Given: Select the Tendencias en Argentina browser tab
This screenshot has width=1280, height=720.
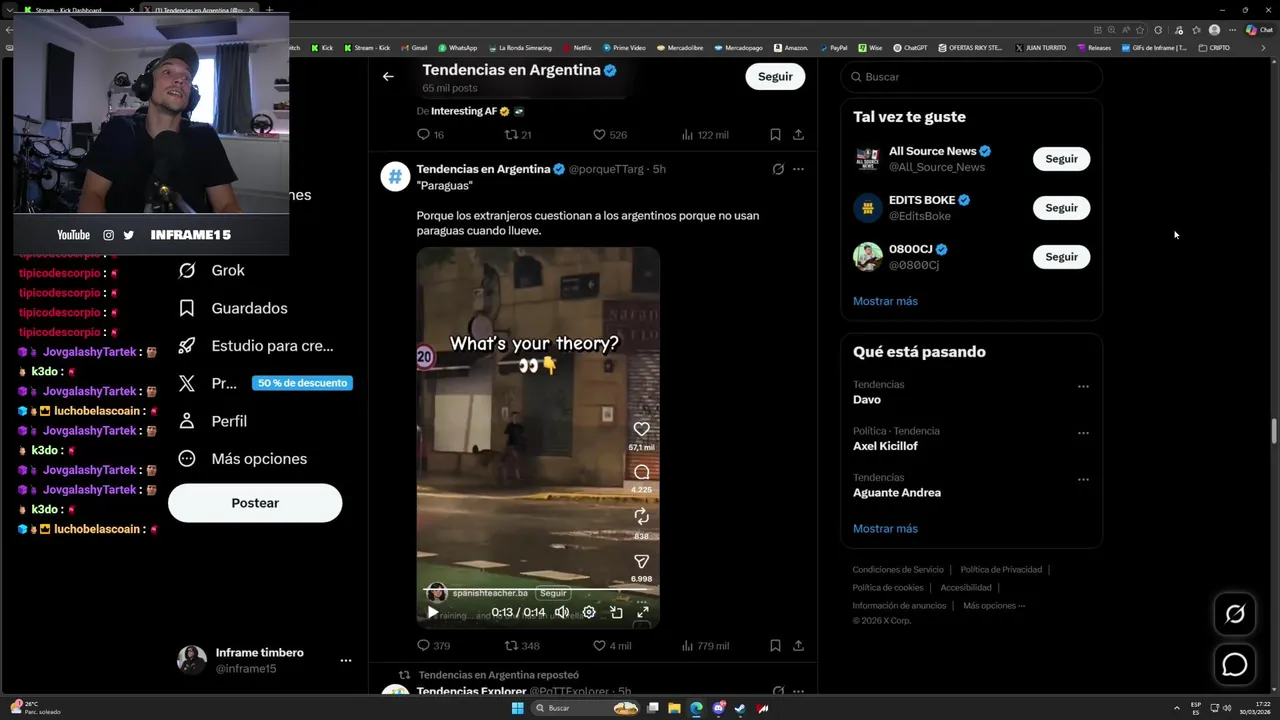Looking at the screenshot, I should tap(198, 10).
